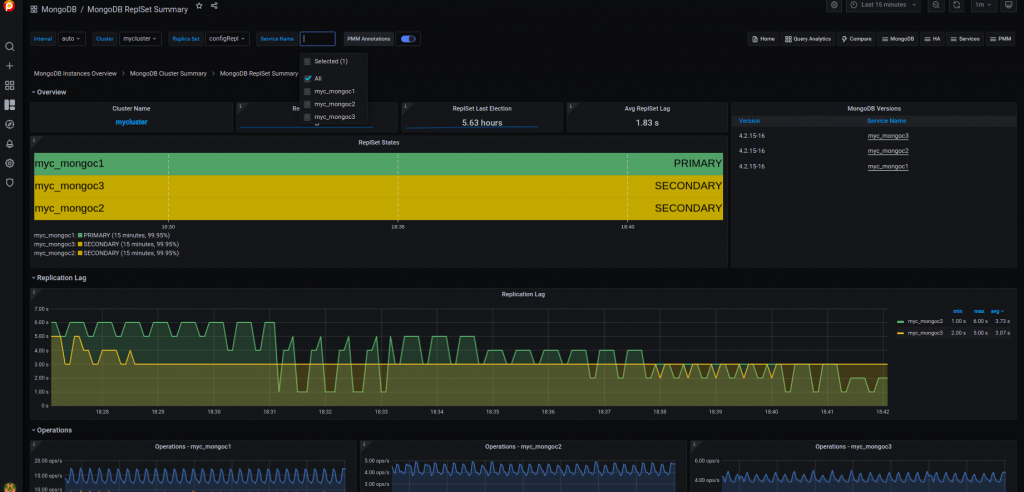1024x492 pixels.
Task: Open the Cluster dropdown showing mycluster
Action: click(x=138, y=39)
